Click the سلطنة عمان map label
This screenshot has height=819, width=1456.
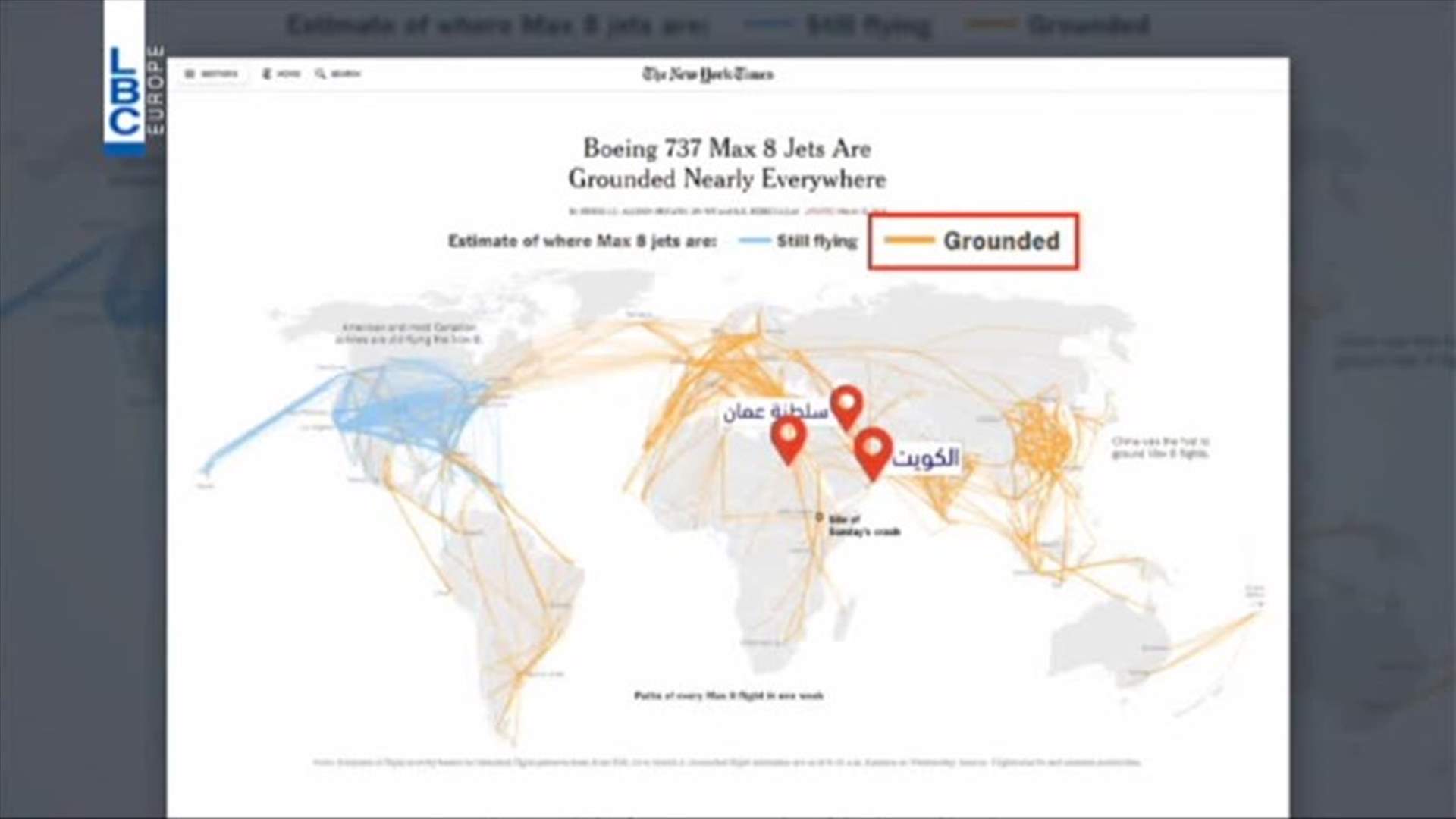coord(774,412)
